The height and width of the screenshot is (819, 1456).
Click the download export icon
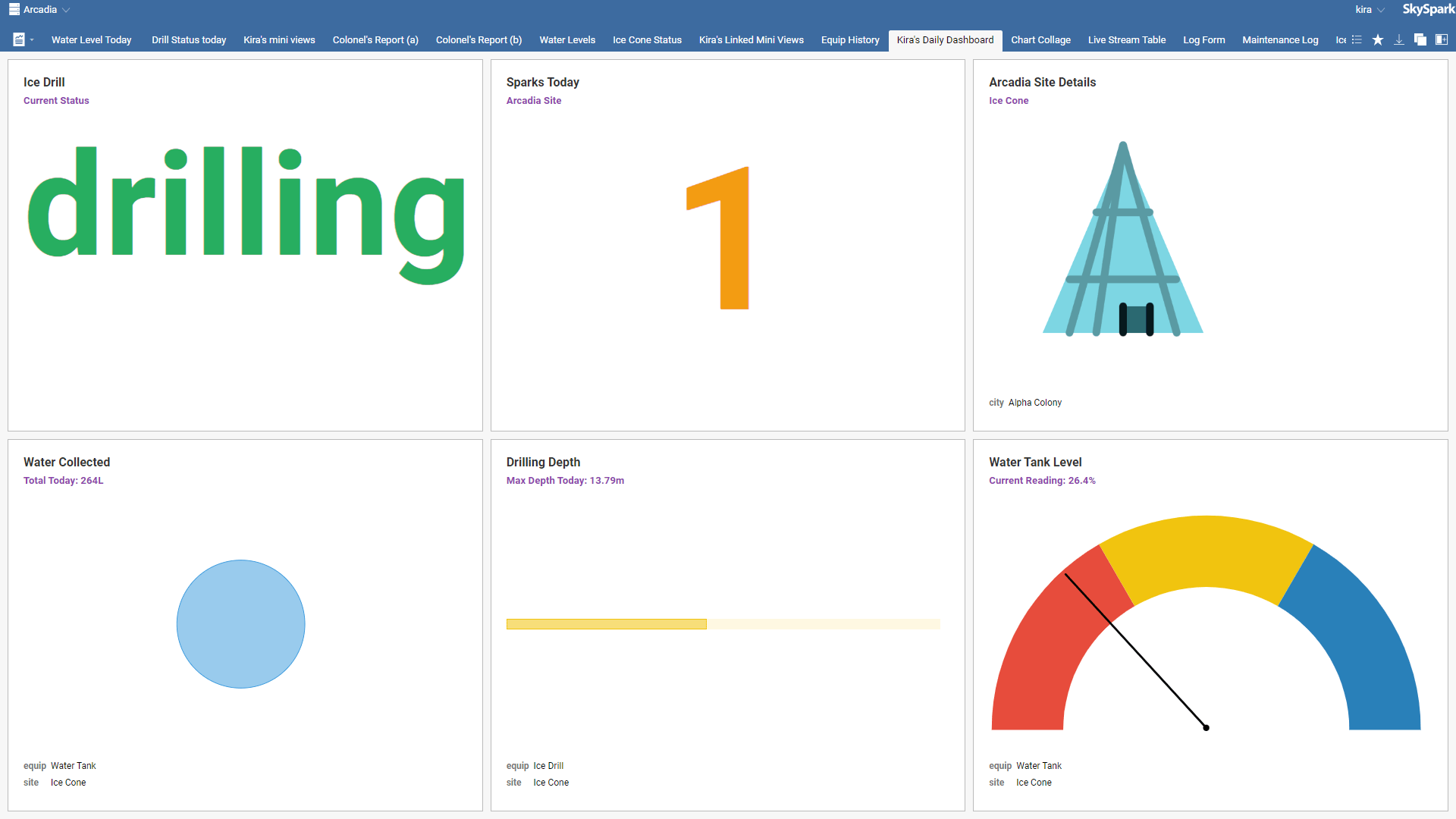coord(1399,39)
